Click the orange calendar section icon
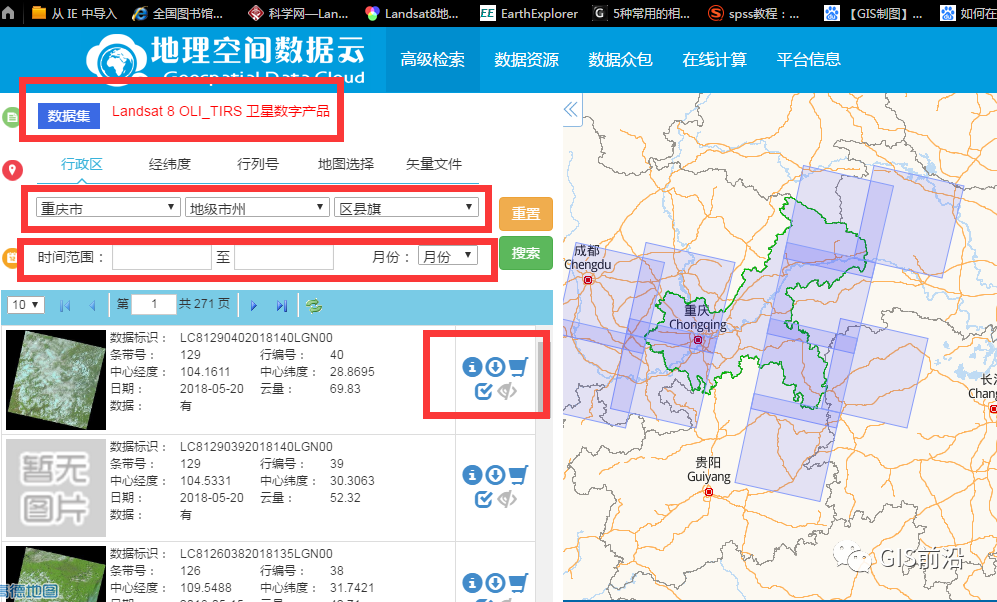Image resolution: width=997 pixels, height=602 pixels. (x=11, y=257)
